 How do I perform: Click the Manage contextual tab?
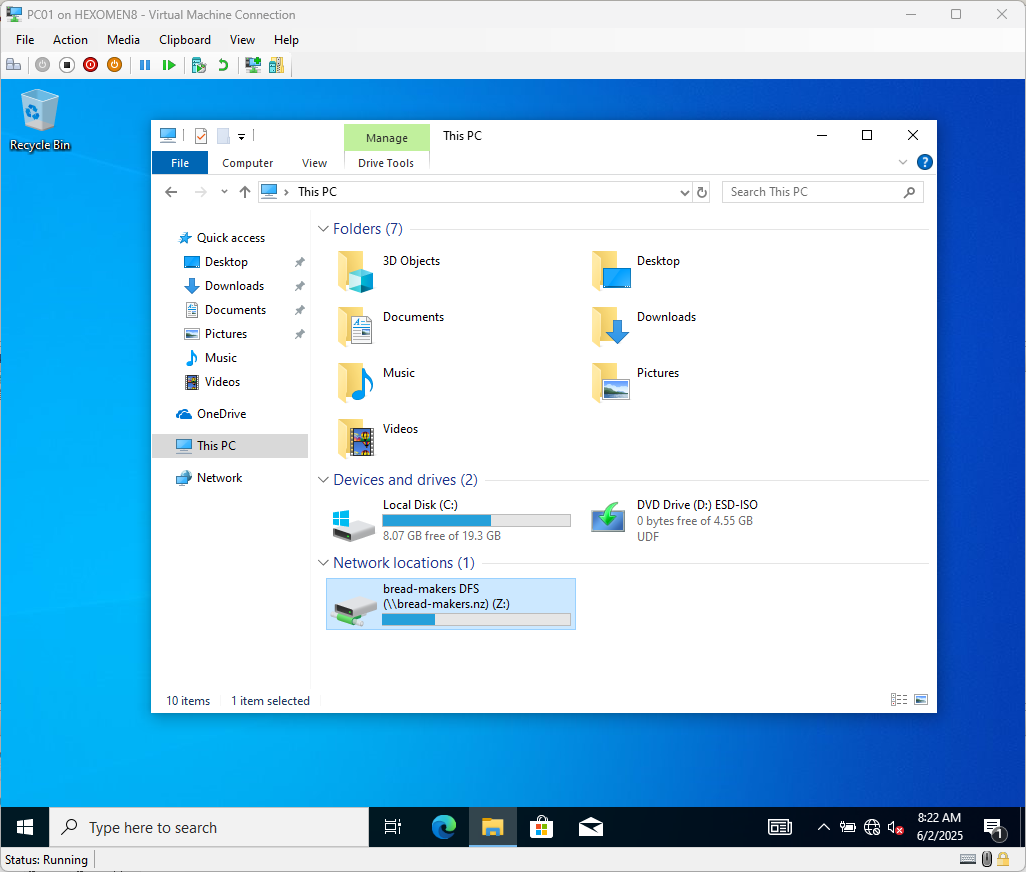click(387, 138)
